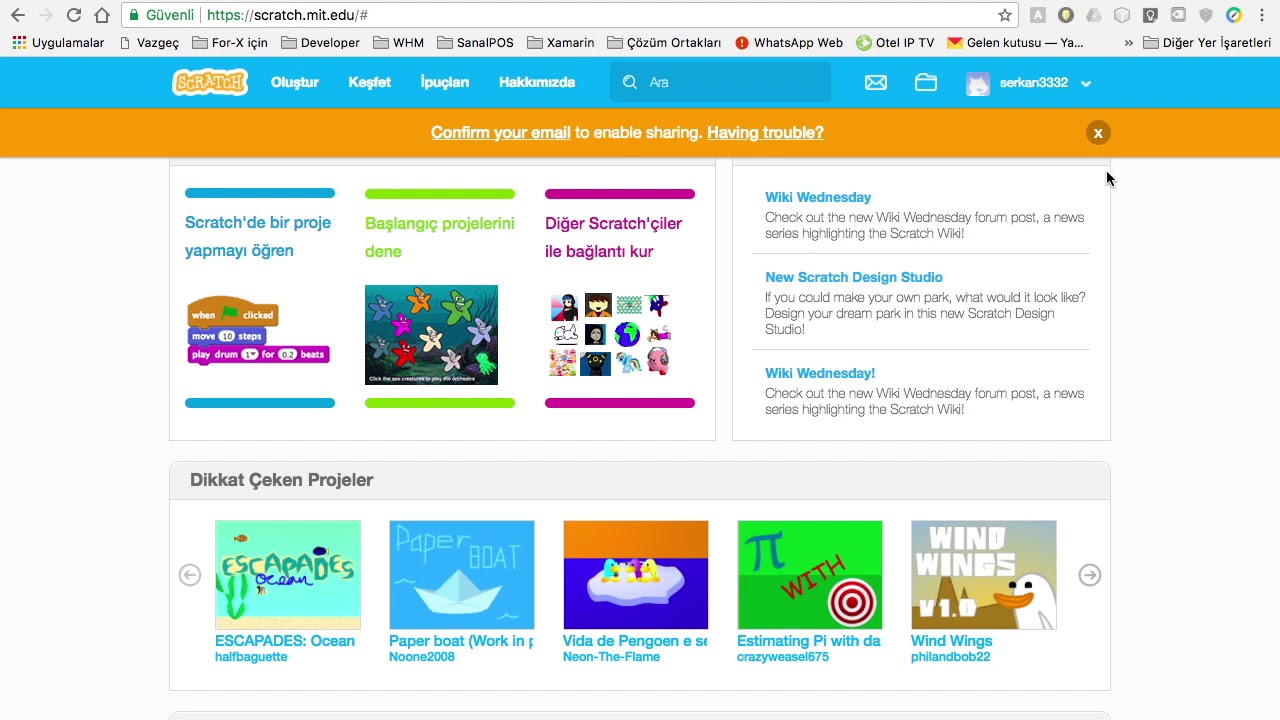Click the Ara search field
The height and width of the screenshot is (720, 1280).
[x=720, y=82]
